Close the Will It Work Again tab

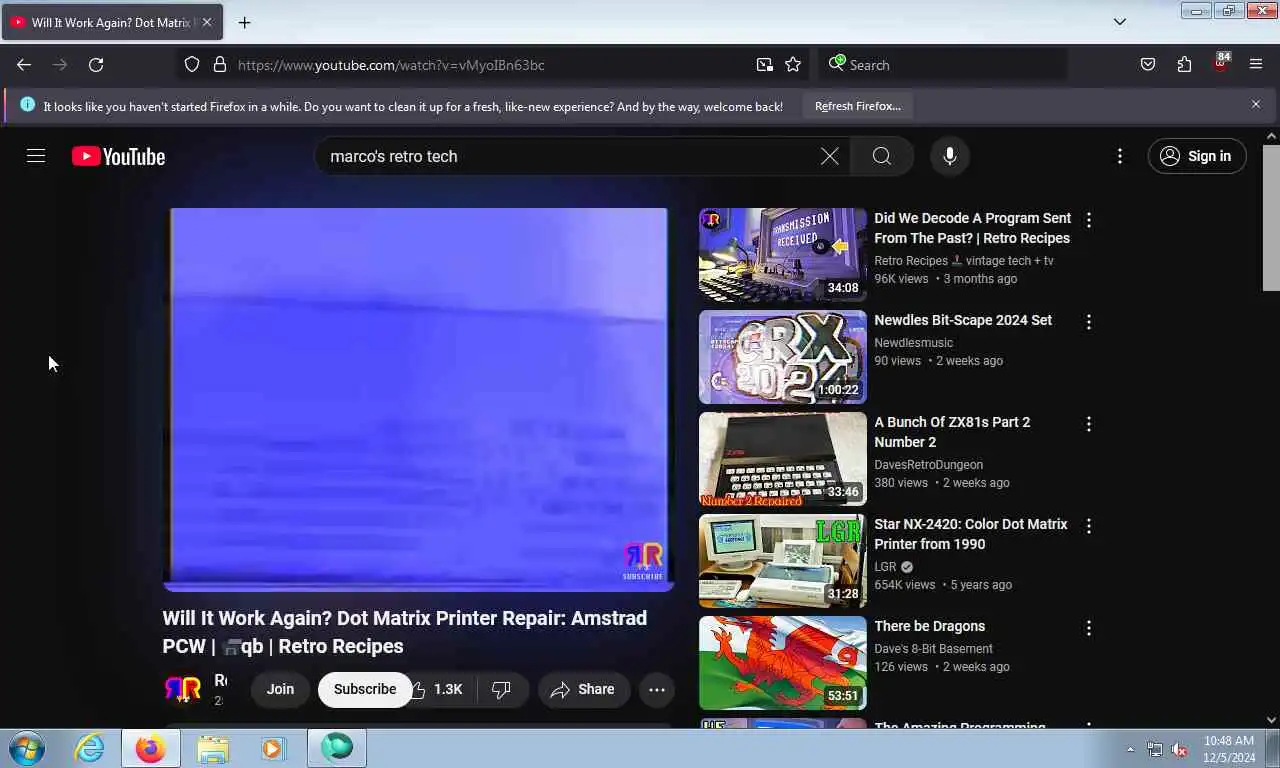coord(207,22)
